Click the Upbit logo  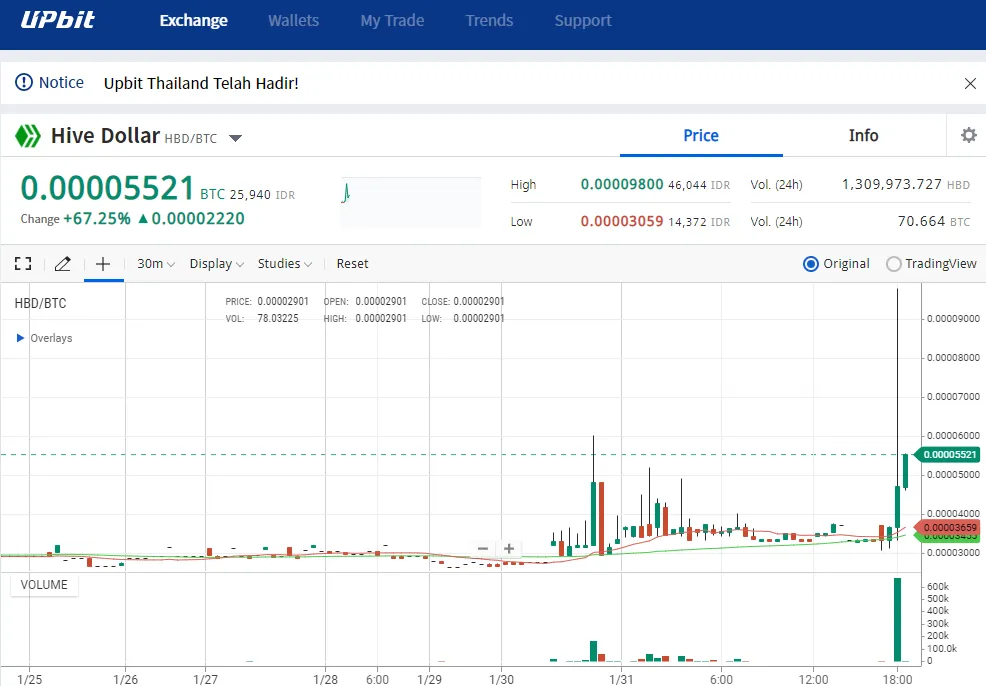[57, 20]
